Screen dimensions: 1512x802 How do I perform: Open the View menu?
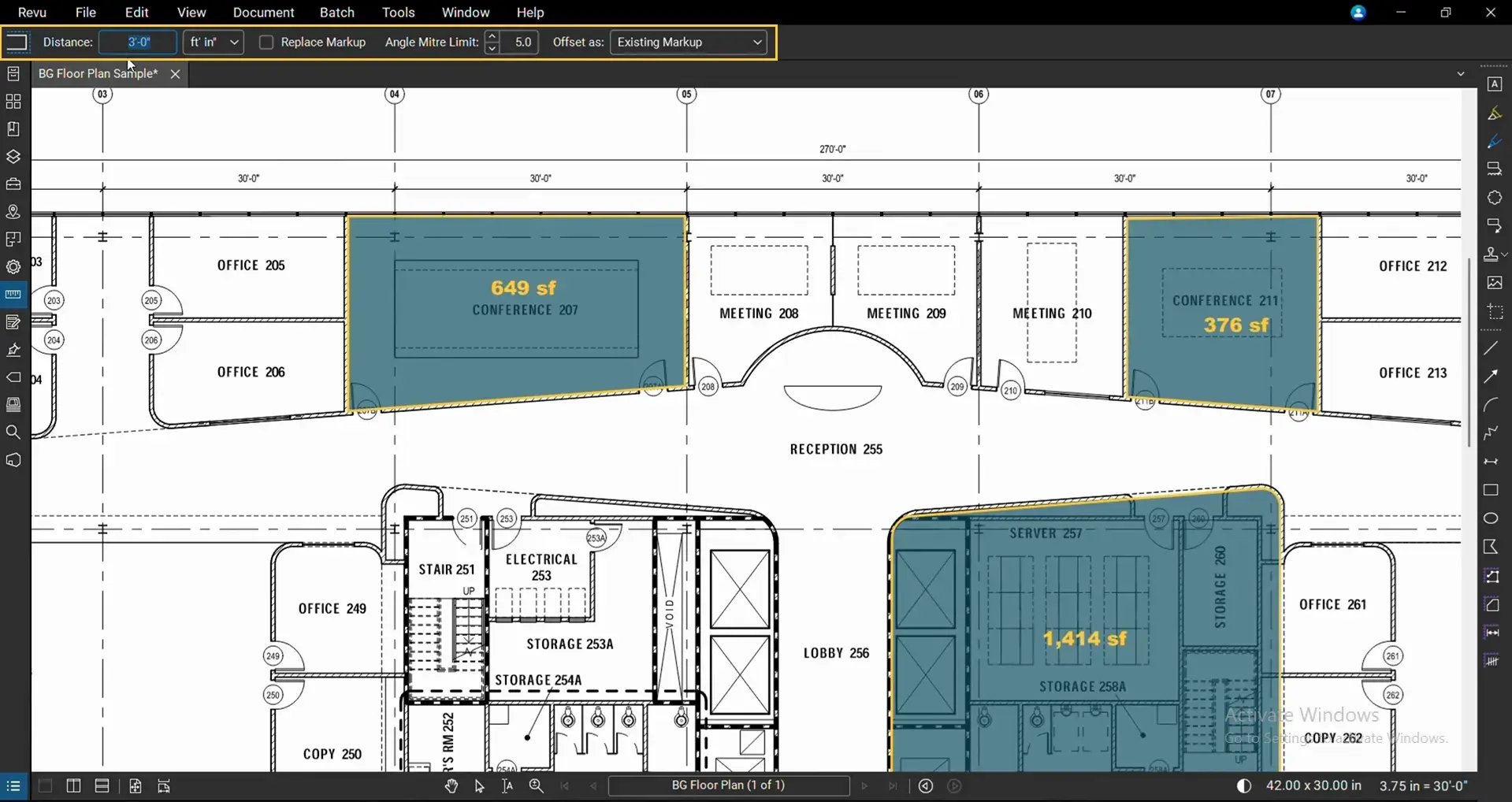pos(191,13)
